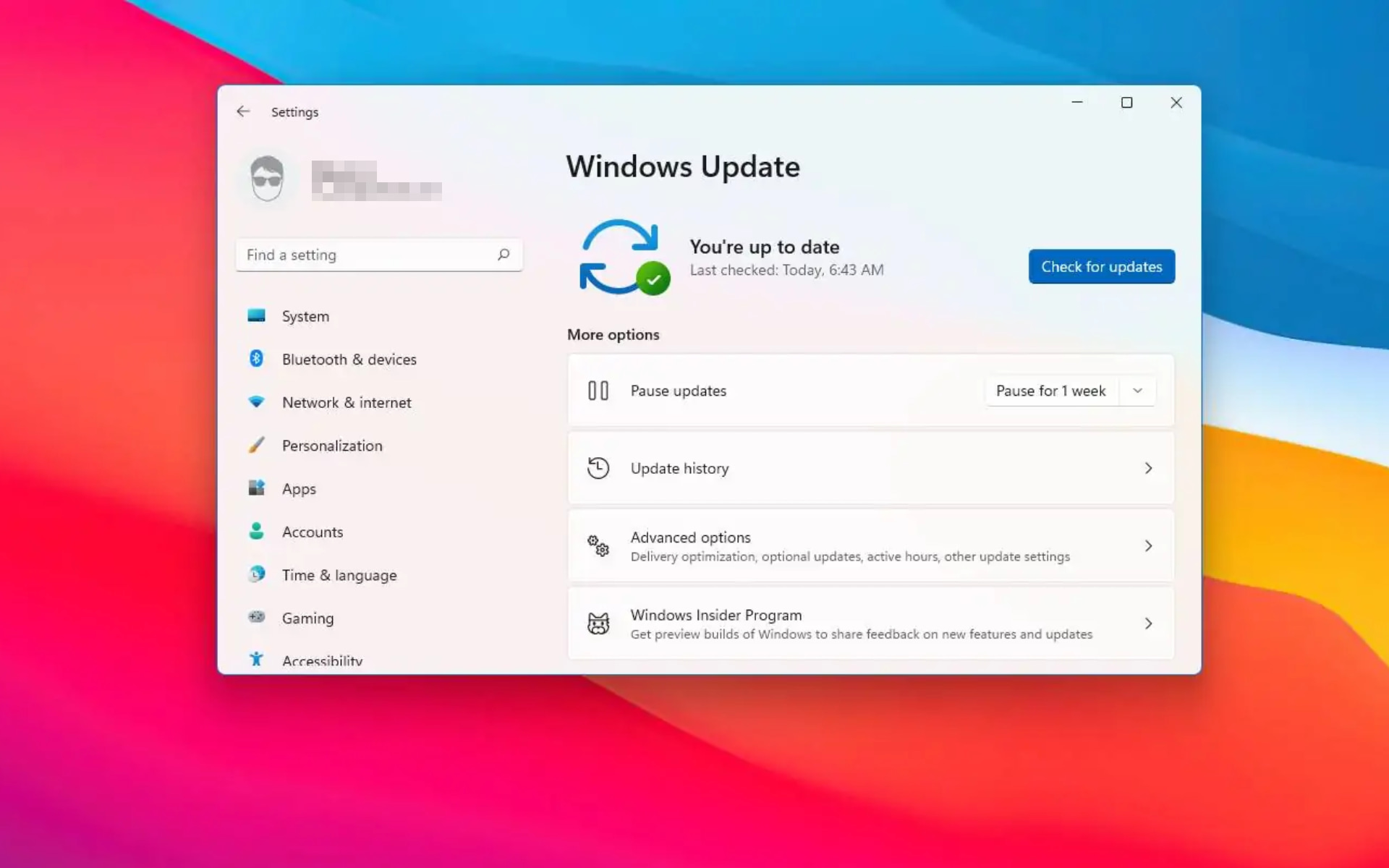The width and height of the screenshot is (1389, 868).
Task: Click Check for updates button
Action: coord(1101,265)
